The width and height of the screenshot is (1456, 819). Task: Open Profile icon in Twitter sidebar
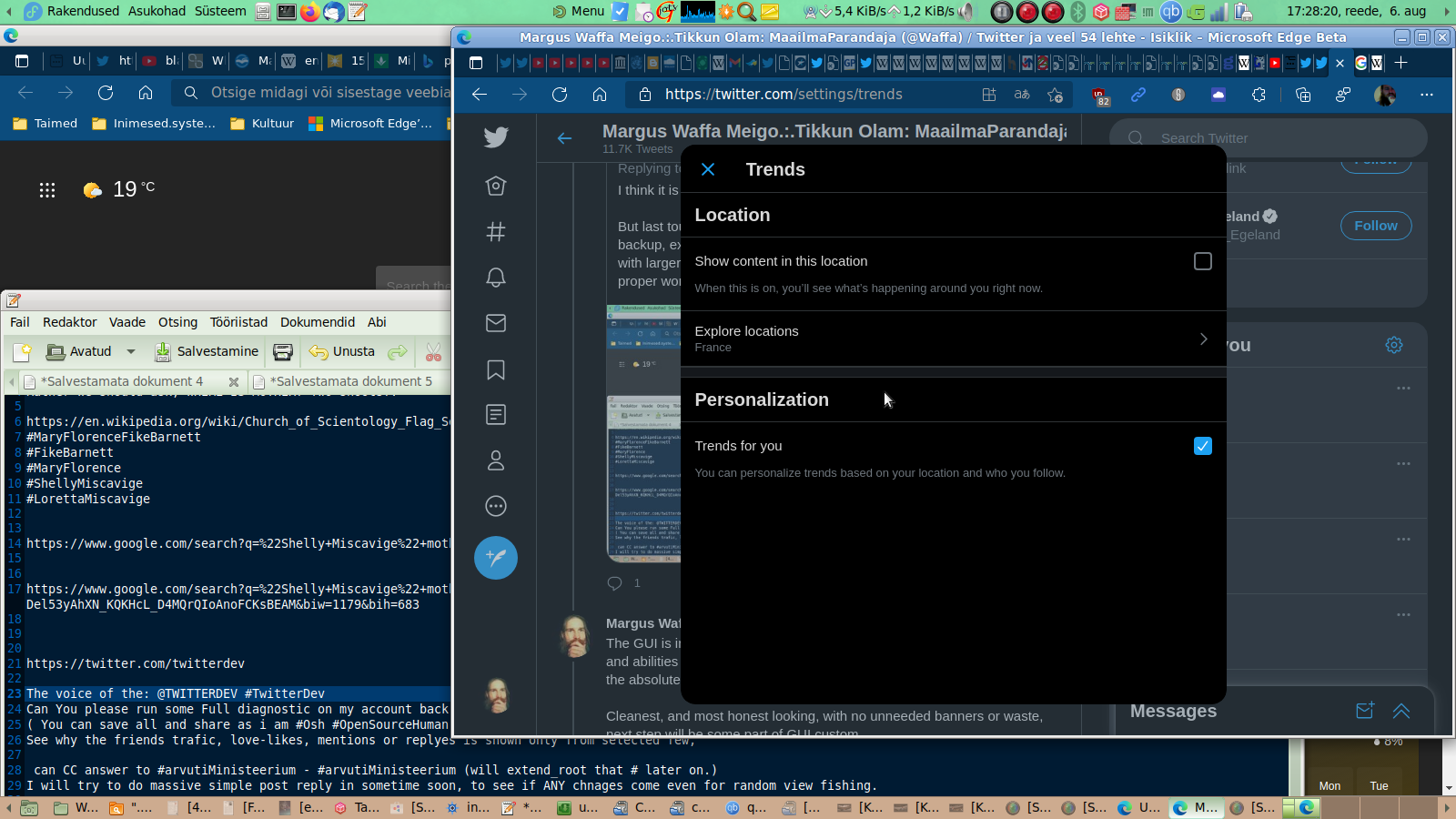coord(496,460)
